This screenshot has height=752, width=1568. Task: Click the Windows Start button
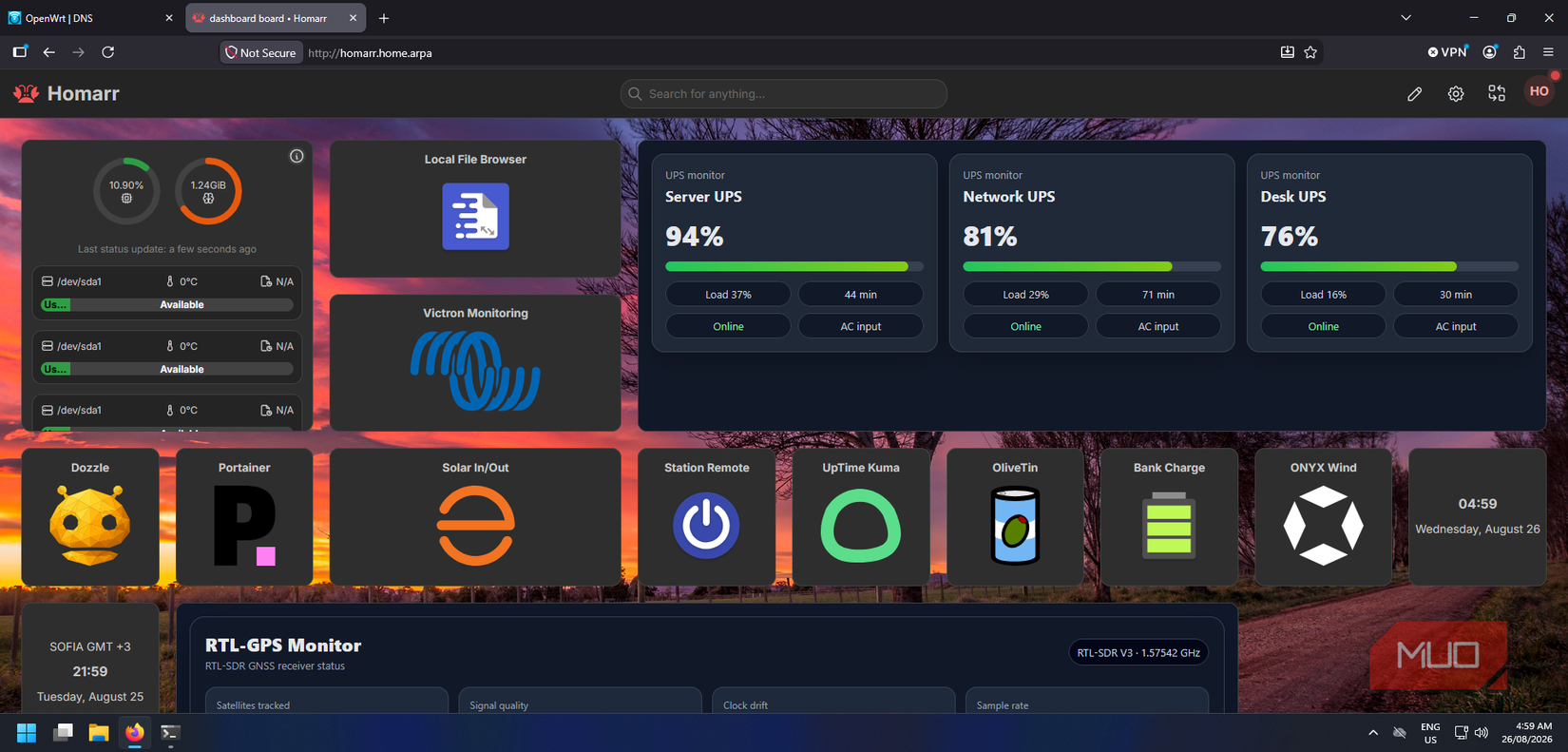[x=27, y=732]
